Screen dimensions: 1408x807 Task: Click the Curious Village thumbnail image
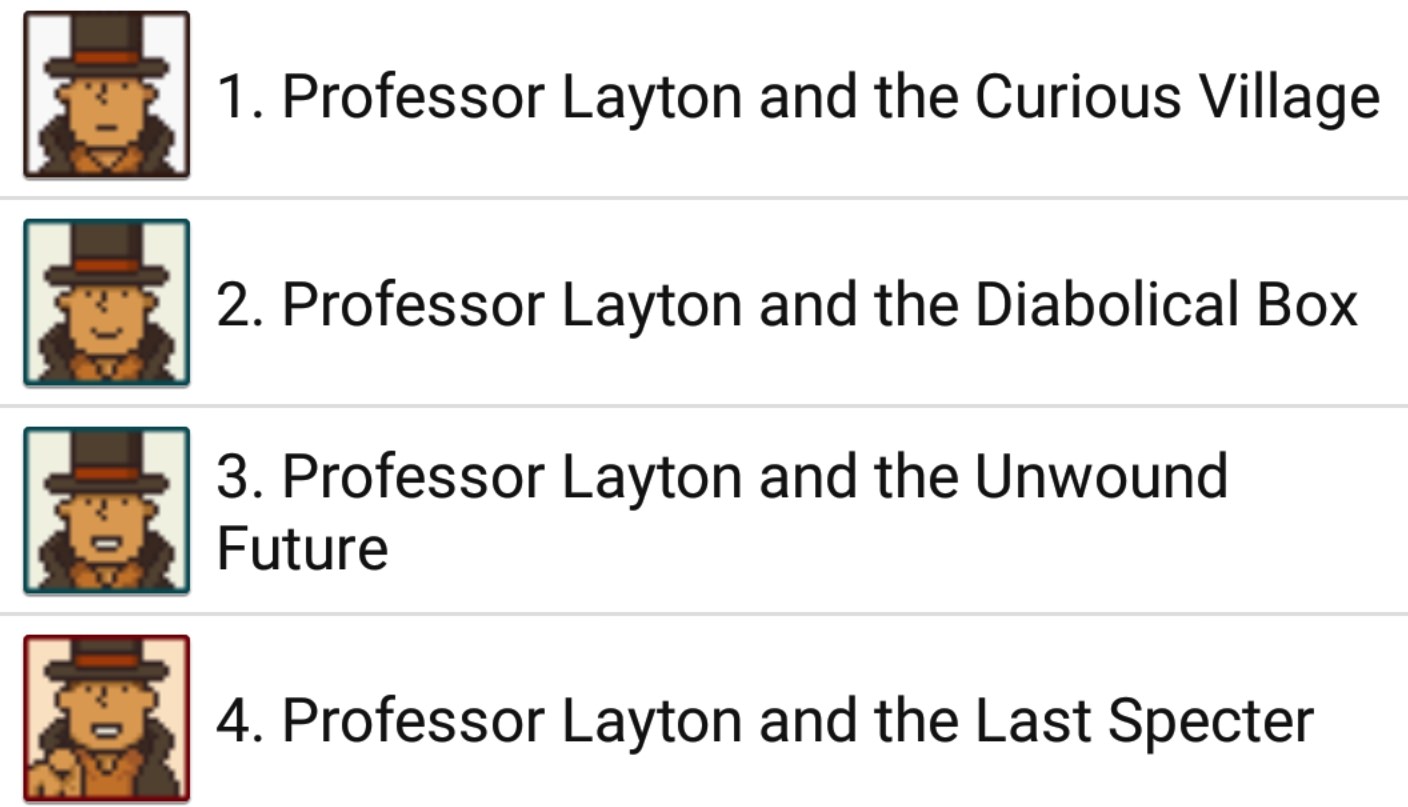tap(107, 94)
